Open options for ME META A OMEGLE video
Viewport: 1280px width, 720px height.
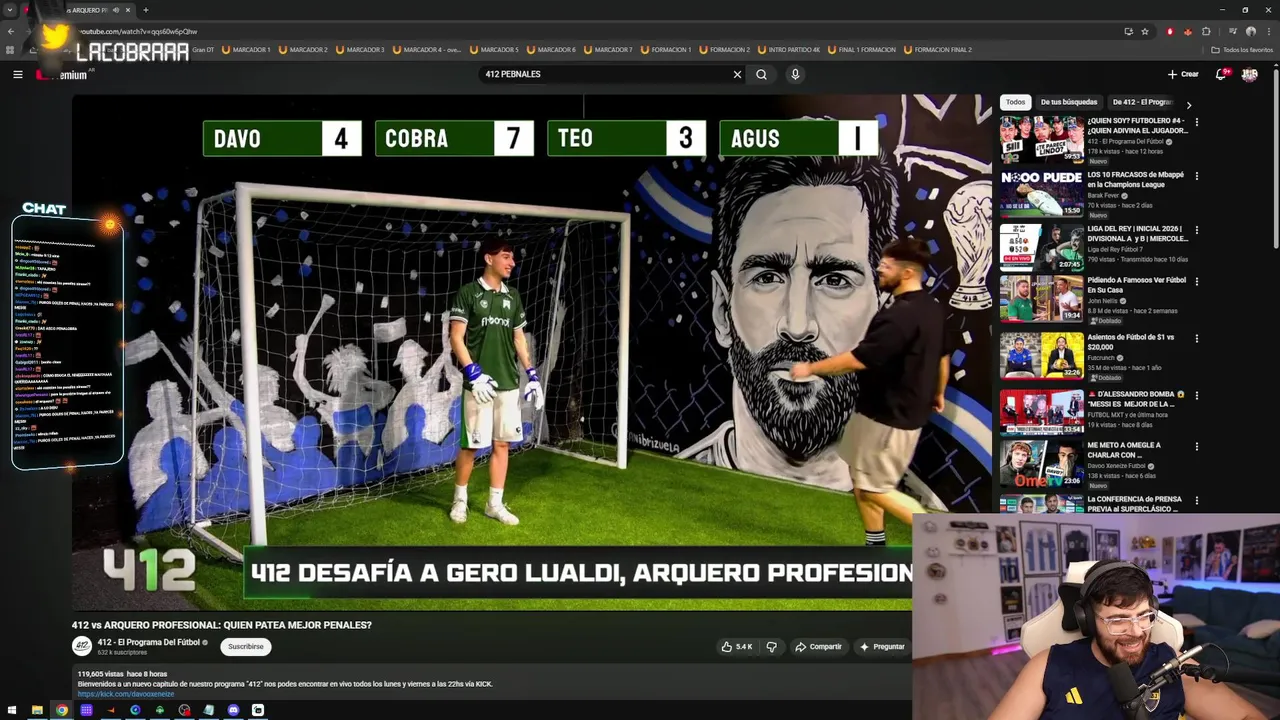[x=1196, y=447]
